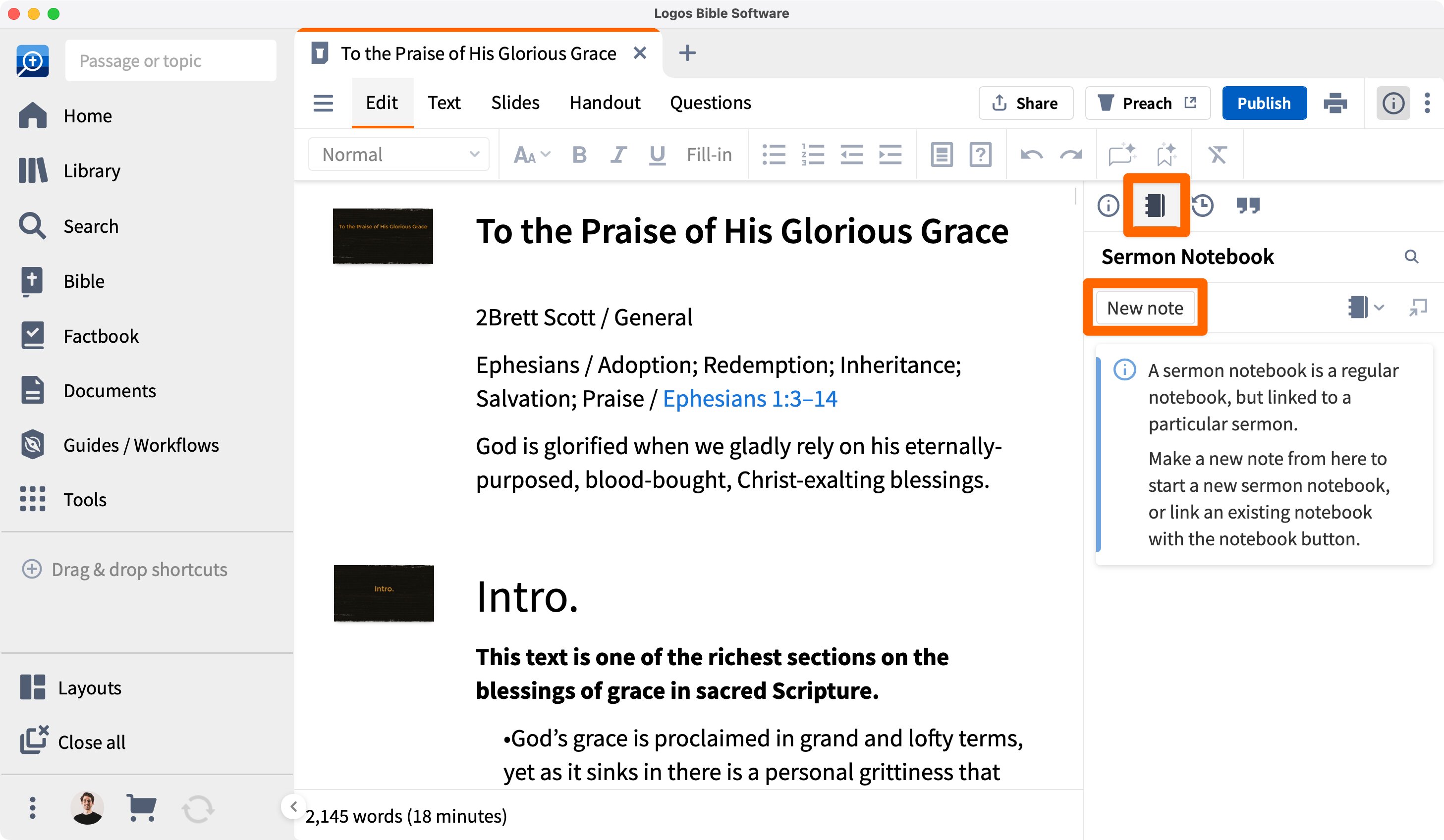Open the sermon panel kebab menu
Image resolution: width=1444 pixels, height=840 pixels.
[1427, 103]
